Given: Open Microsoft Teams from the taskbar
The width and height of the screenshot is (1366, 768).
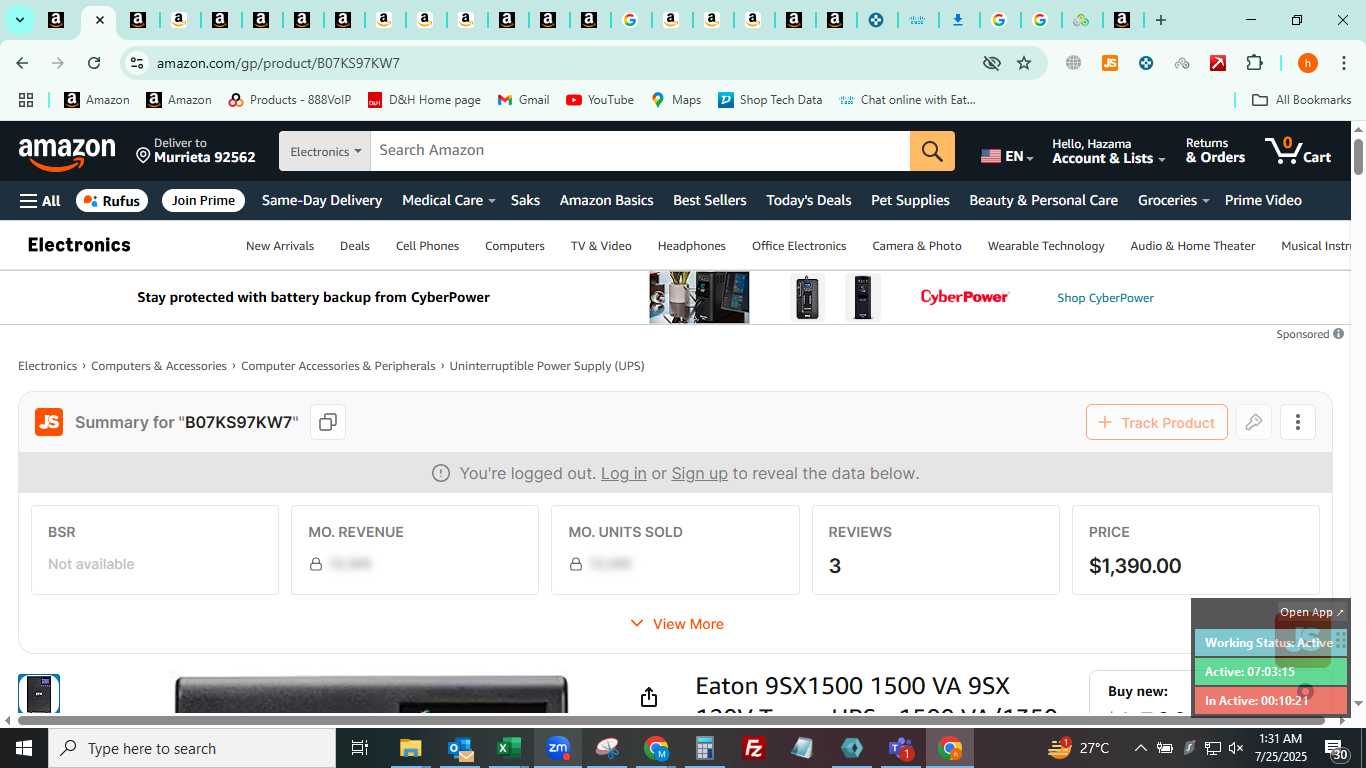Looking at the screenshot, I should 901,748.
